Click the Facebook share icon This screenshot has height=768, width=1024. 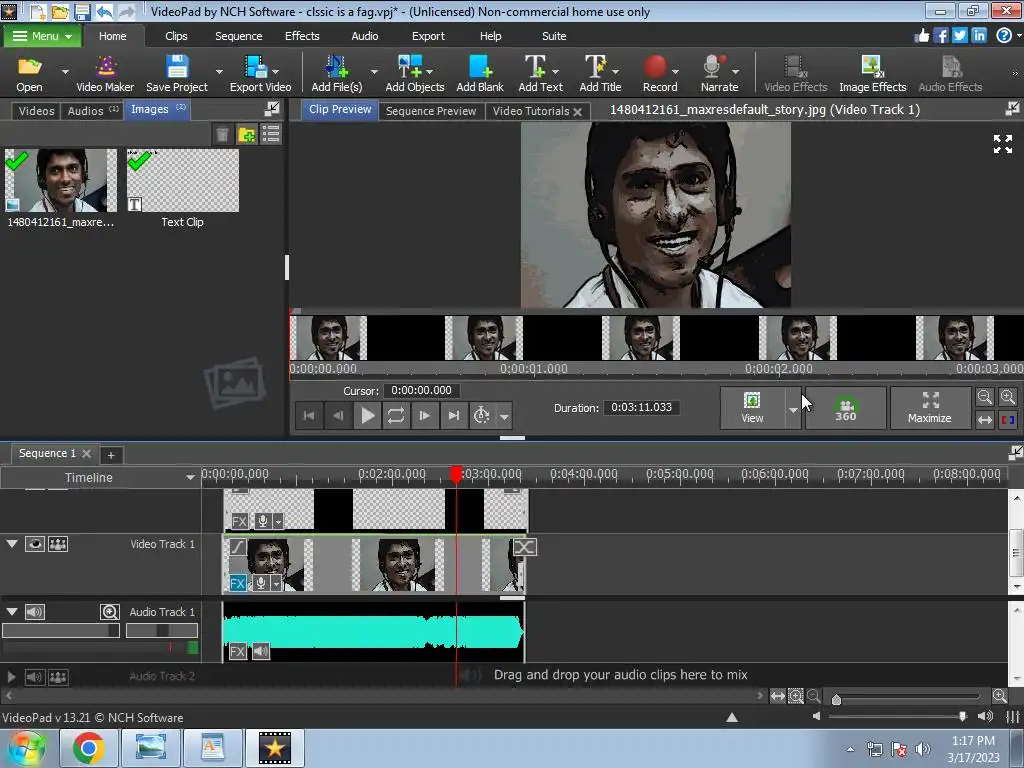941,36
